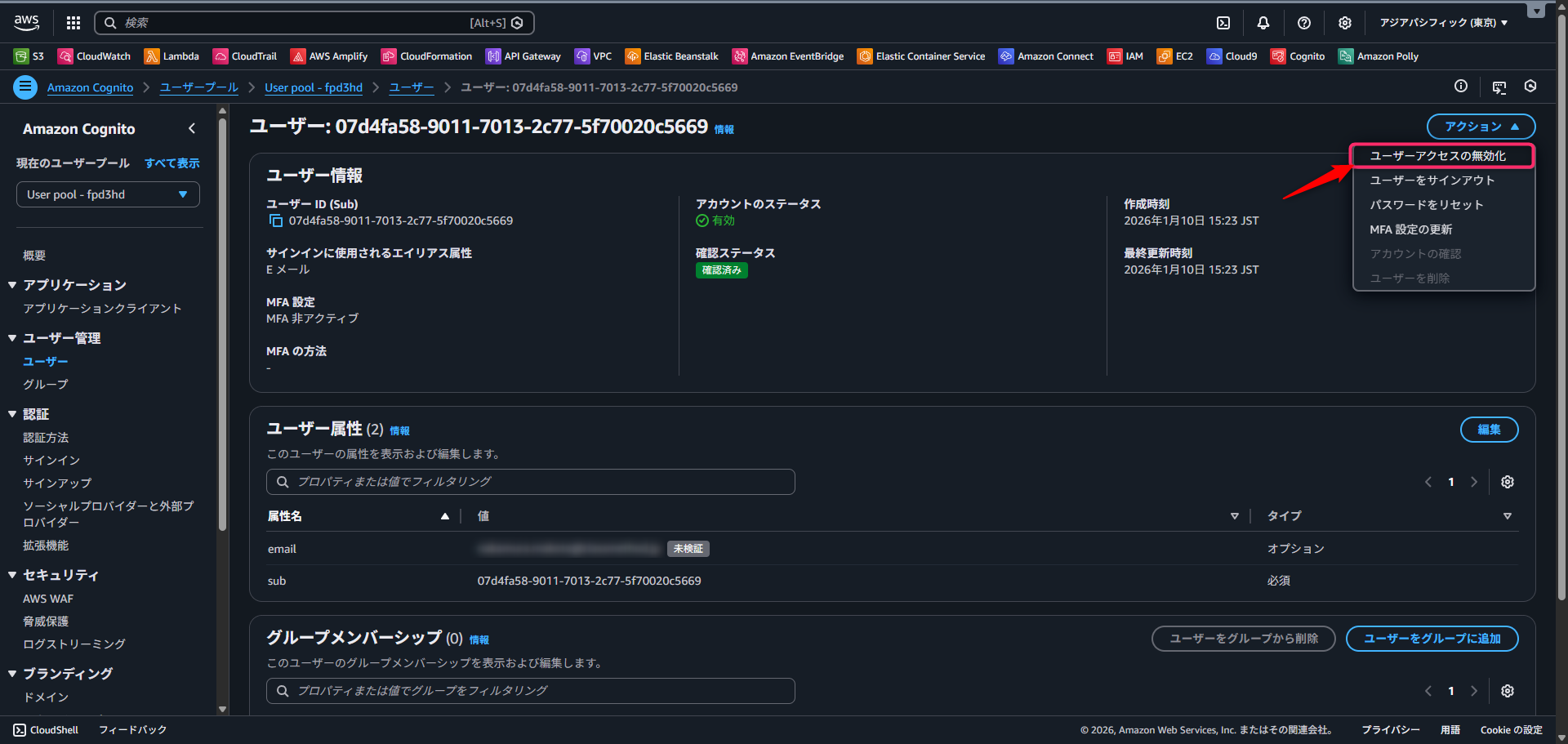
Task: Open the User pool - fpd3hd selector dropdown
Action: pos(108,194)
